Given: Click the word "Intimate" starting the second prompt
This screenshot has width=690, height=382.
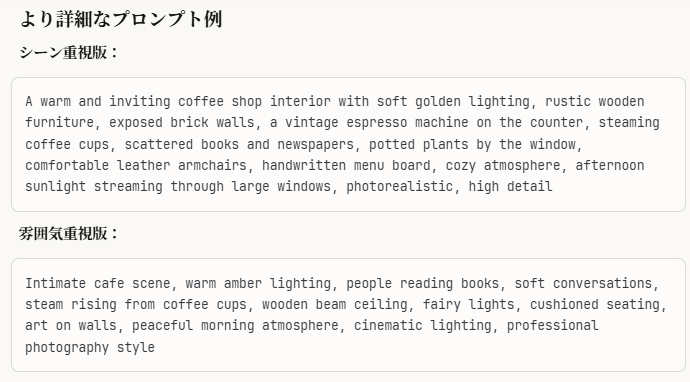Looking at the screenshot, I should 55,283.
